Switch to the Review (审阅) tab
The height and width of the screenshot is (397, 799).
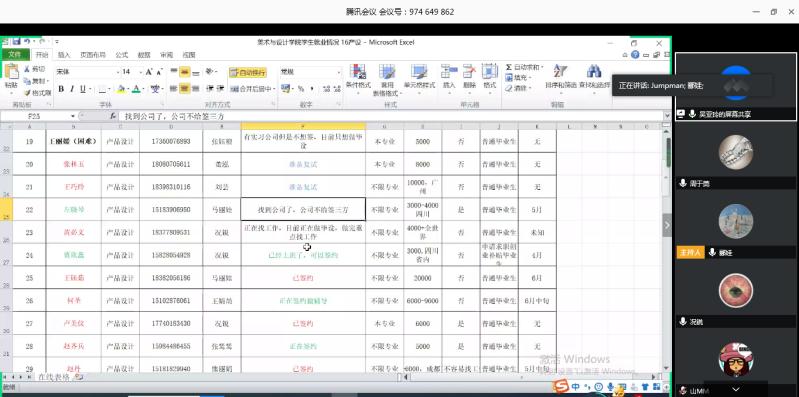coord(166,55)
